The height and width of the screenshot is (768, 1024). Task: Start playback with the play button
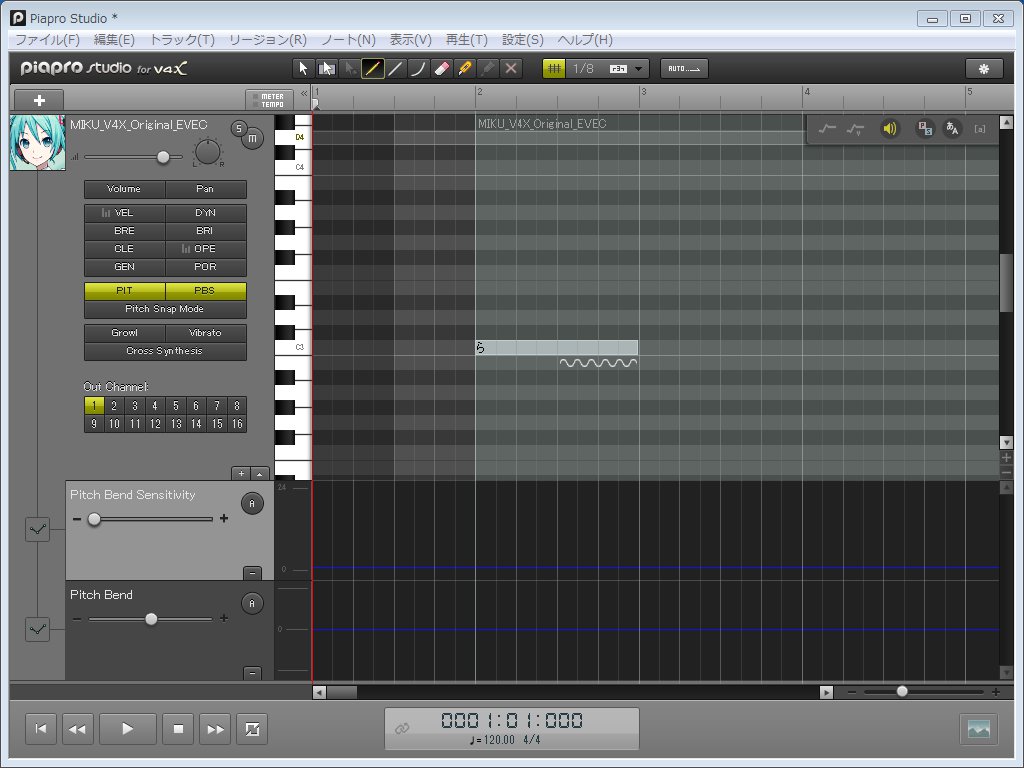point(127,729)
